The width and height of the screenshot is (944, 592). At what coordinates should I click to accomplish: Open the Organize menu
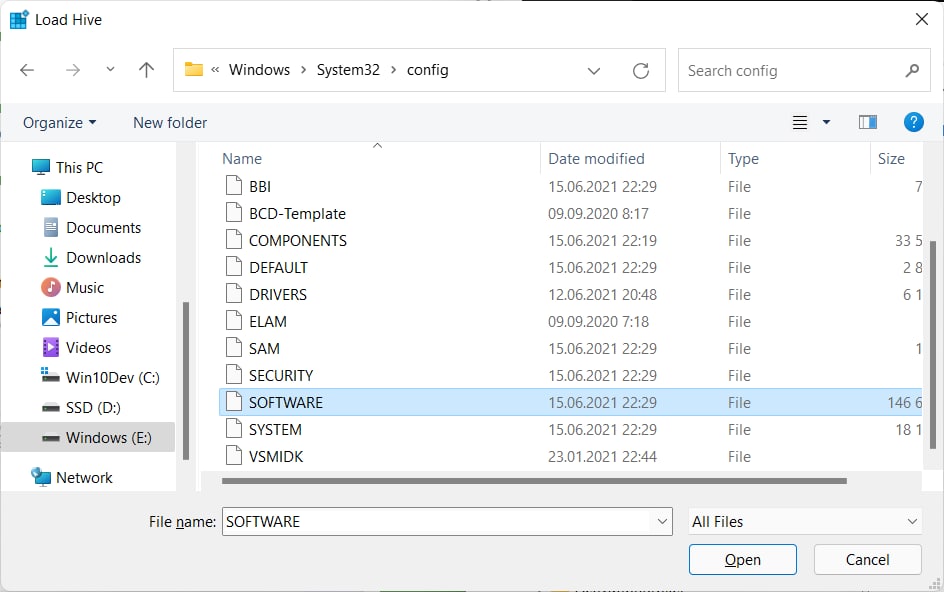[x=59, y=123]
